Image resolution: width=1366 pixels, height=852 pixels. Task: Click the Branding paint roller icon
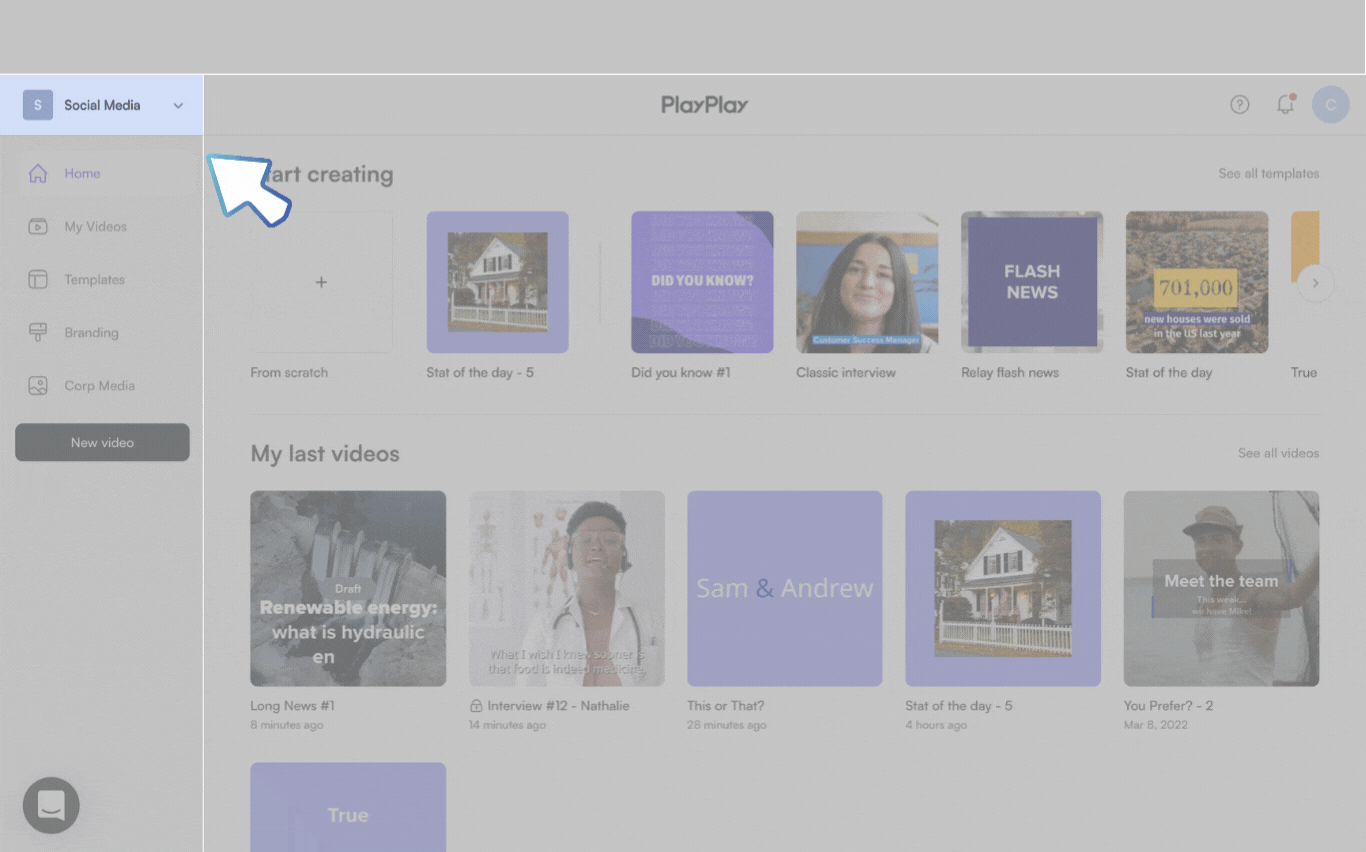(38, 332)
